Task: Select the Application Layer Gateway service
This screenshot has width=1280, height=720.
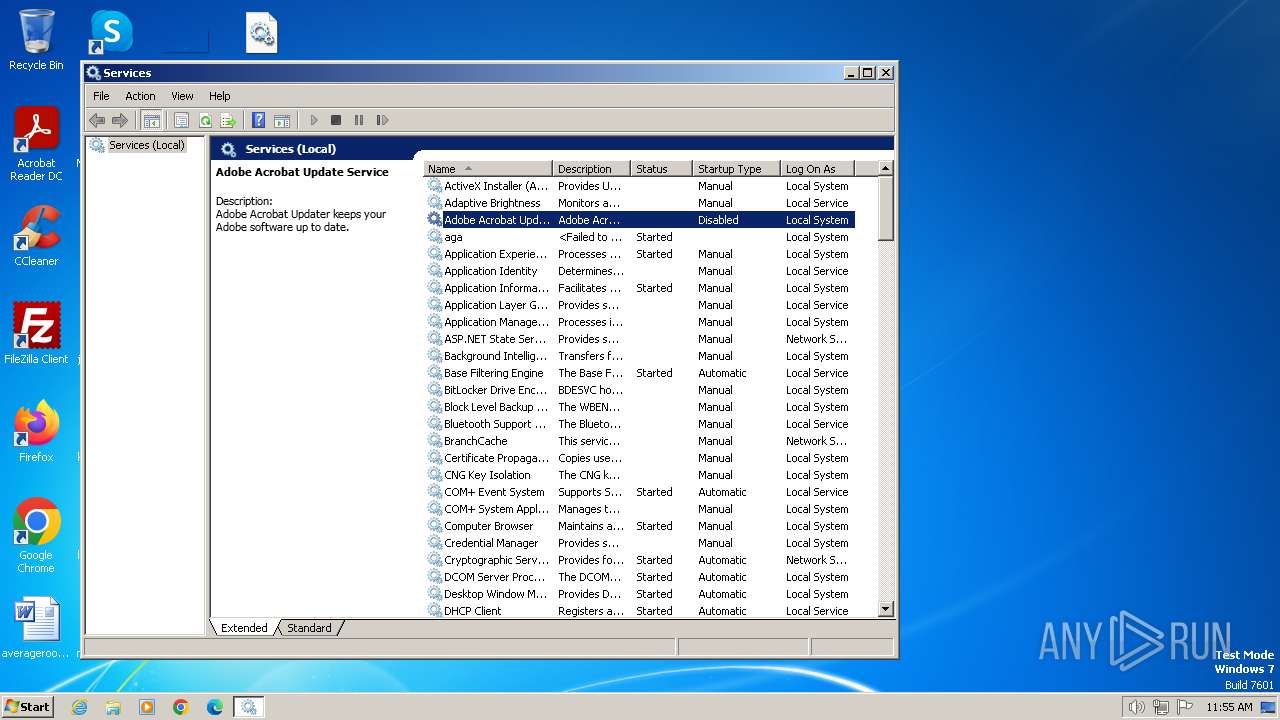Action: tap(639, 305)
